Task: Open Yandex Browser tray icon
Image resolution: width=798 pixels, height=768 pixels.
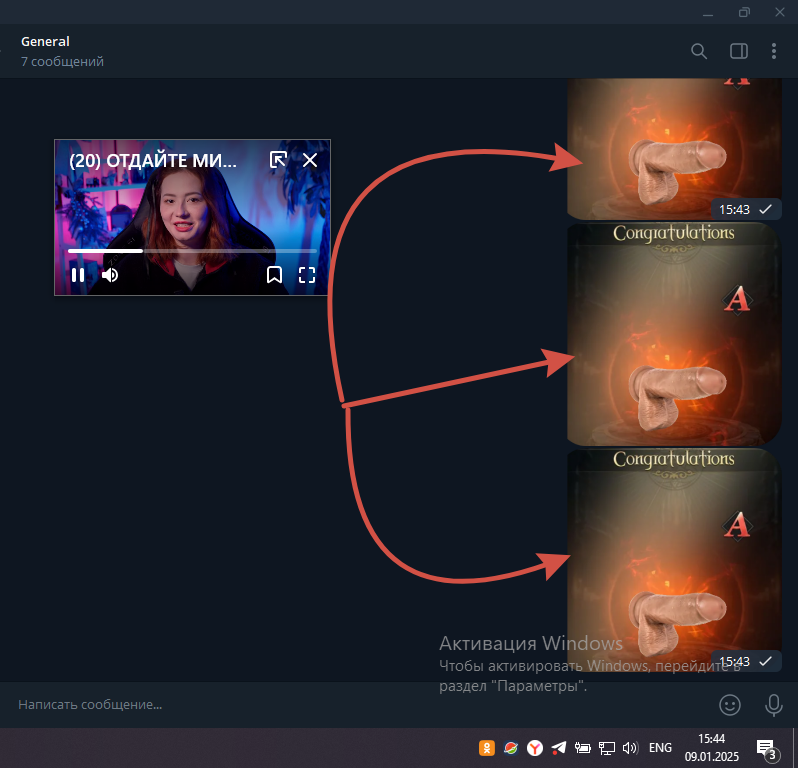Action: 534,748
